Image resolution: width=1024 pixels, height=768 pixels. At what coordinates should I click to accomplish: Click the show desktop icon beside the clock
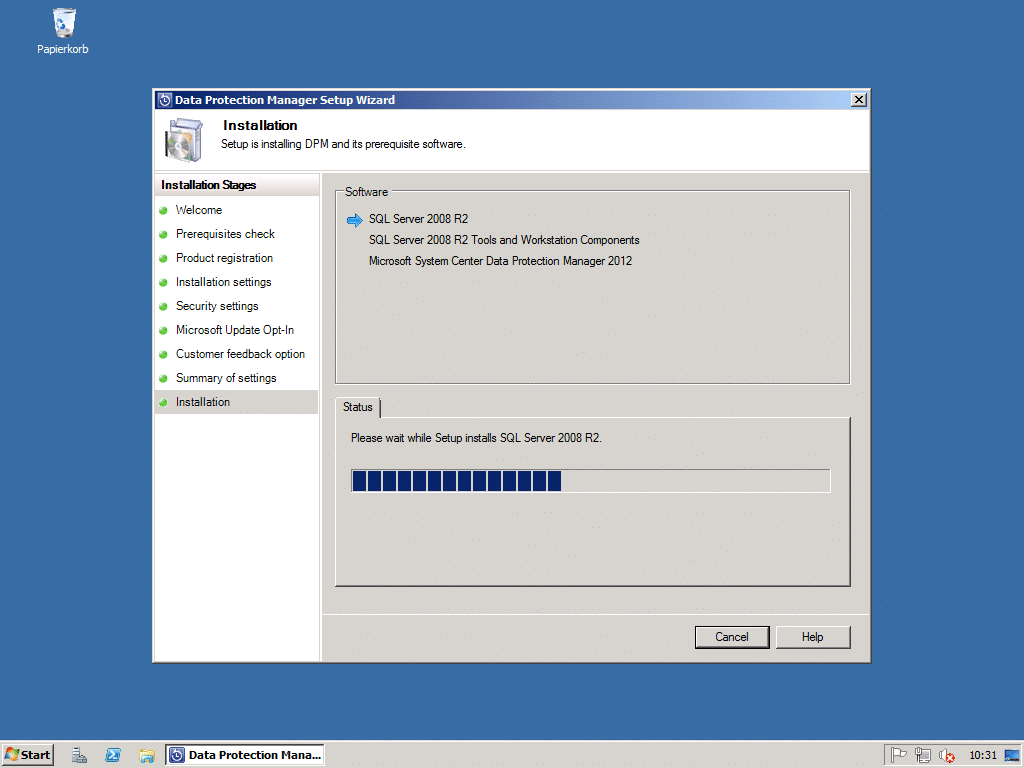1012,755
